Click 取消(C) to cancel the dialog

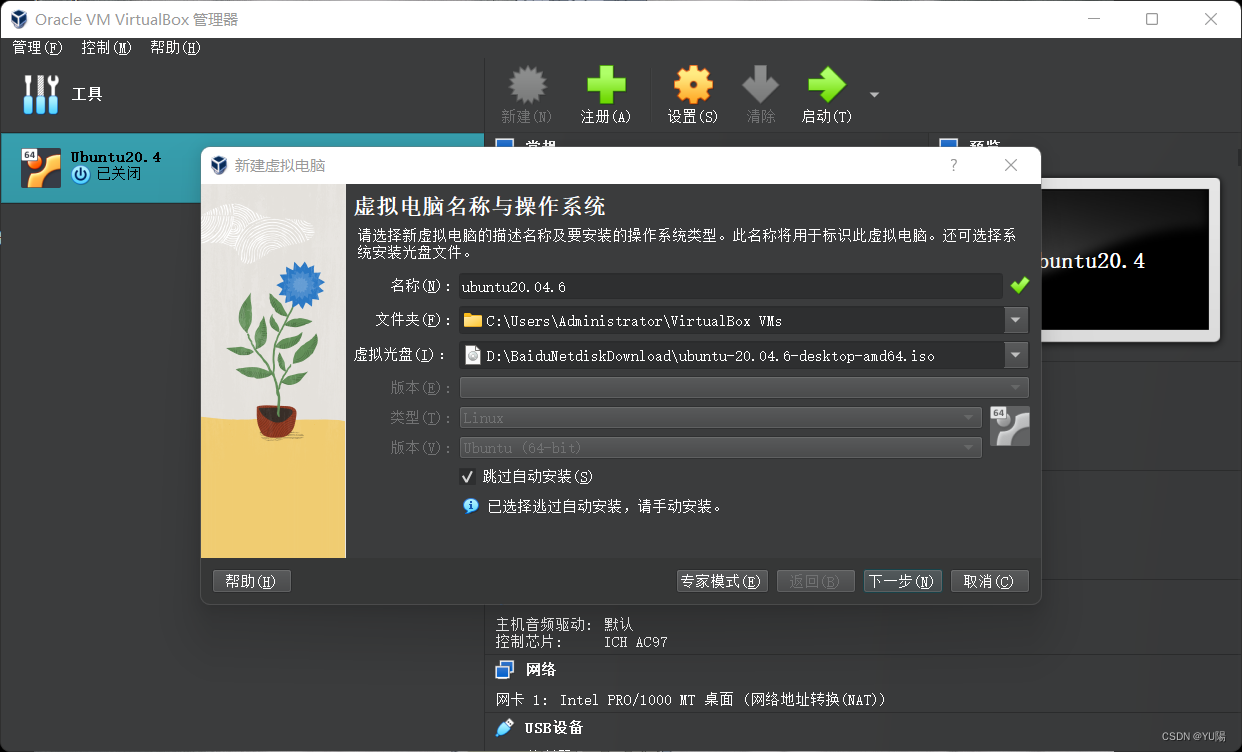(x=989, y=581)
